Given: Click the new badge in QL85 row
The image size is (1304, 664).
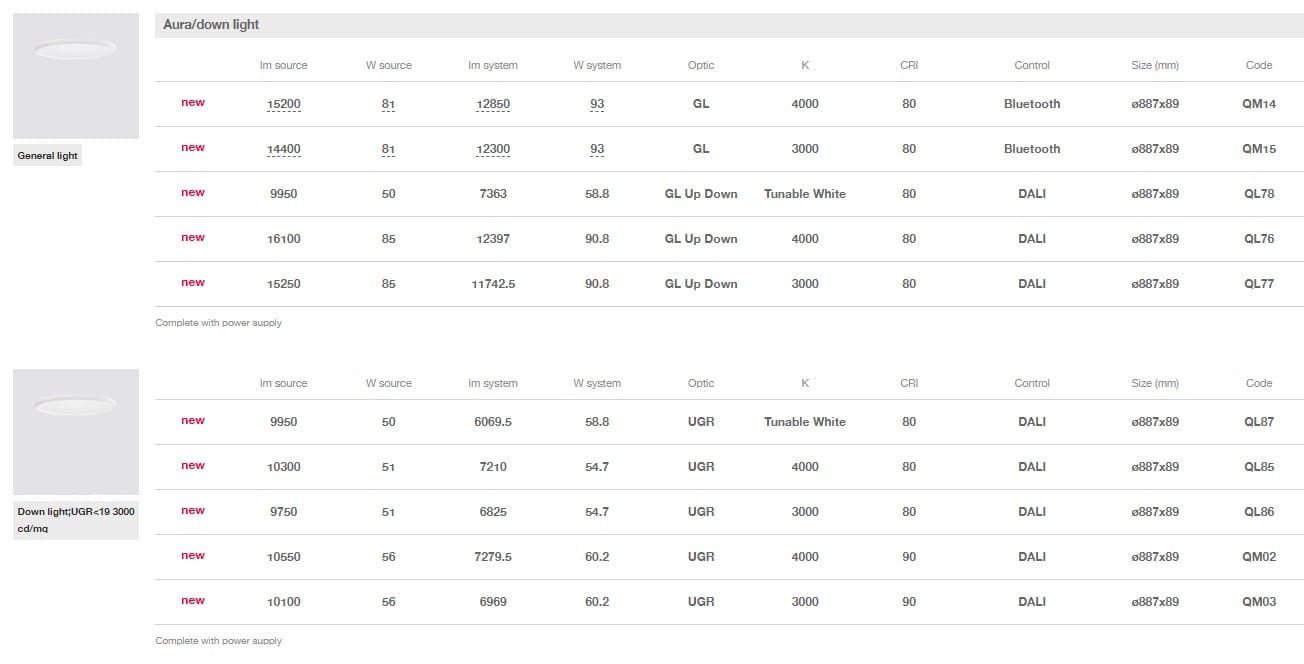Looking at the screenshot, I should click(192, 466).
